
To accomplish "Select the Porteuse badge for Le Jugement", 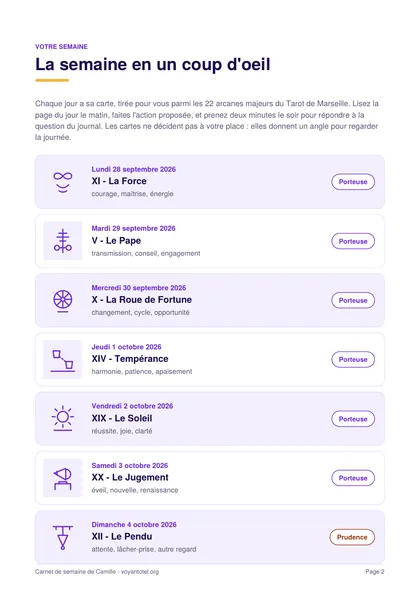I will point(353,478).
